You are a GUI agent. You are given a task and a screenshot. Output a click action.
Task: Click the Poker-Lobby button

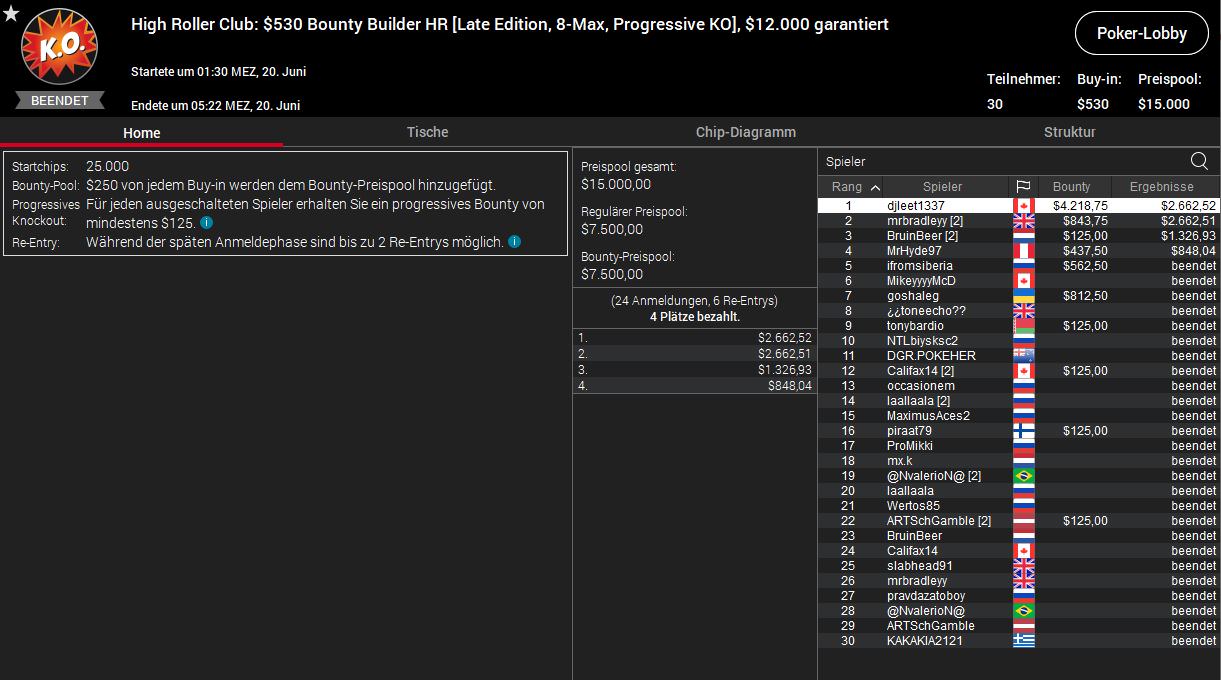(1141, 33)
